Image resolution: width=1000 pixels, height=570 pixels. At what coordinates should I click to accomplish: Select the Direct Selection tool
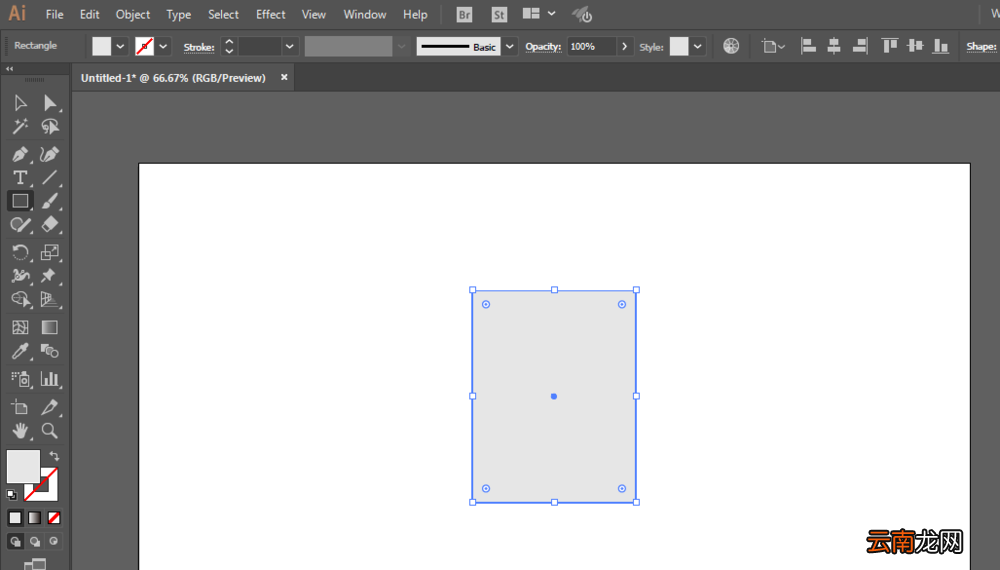[50, 103]
